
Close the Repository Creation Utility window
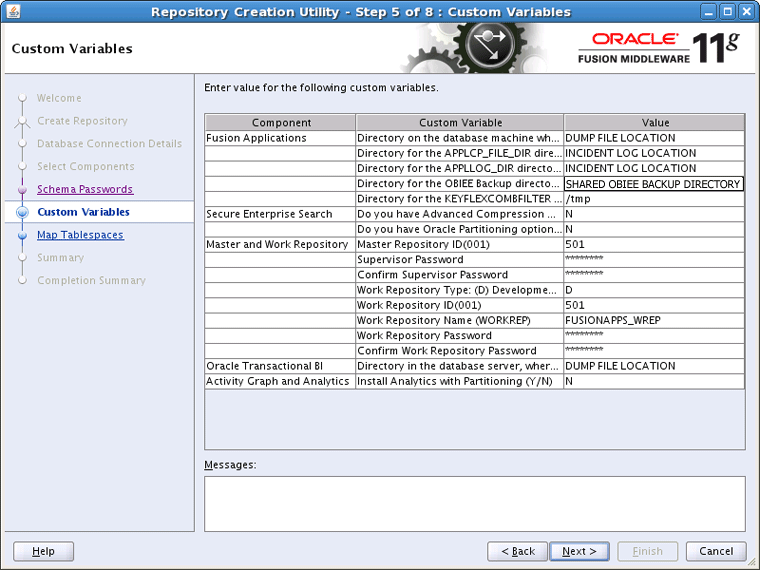tap(747, 12)
